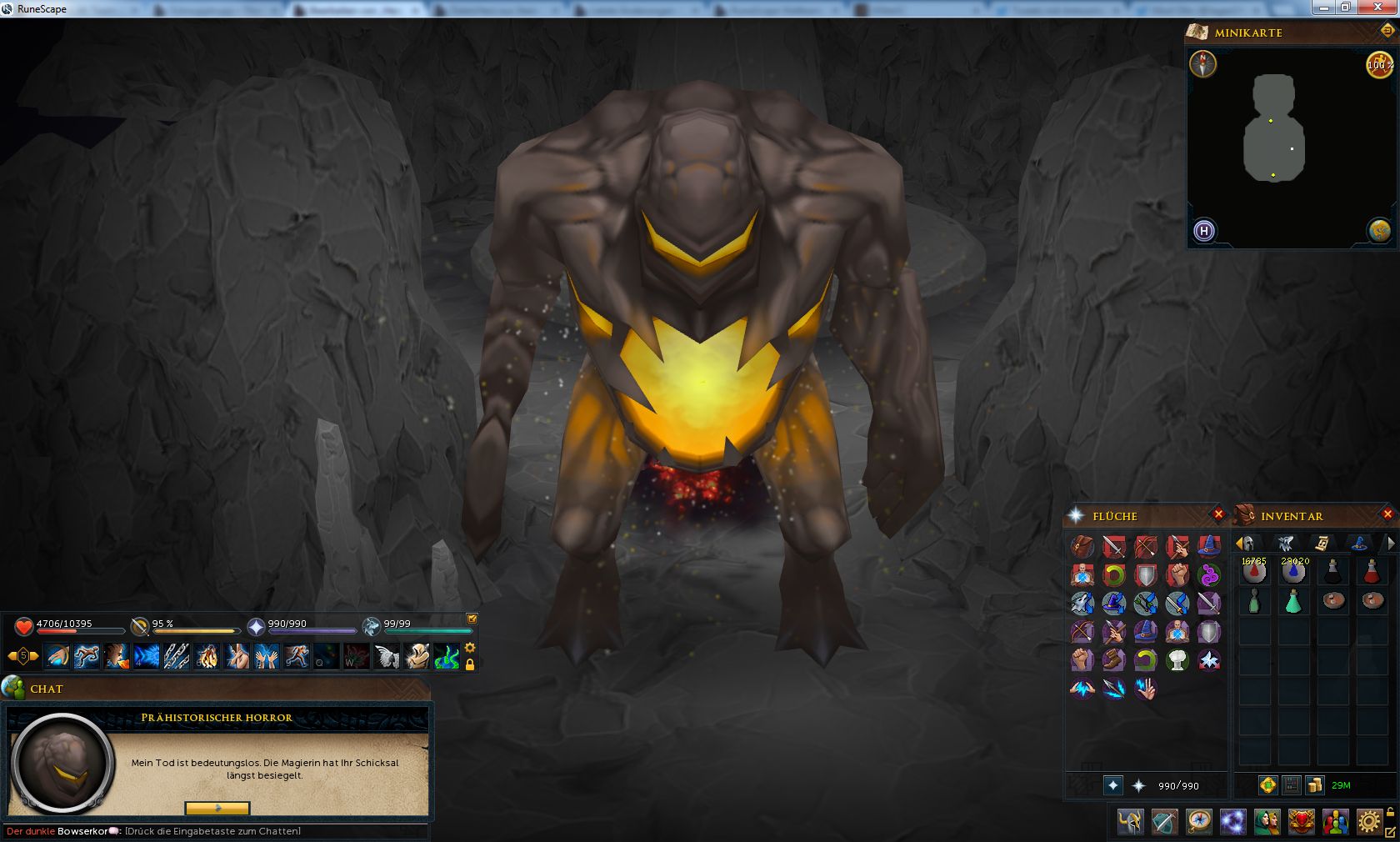Expand inventory tabs with right arrow
Image resolution: width=1400 pixels, height=842 pixels.
1390,544
